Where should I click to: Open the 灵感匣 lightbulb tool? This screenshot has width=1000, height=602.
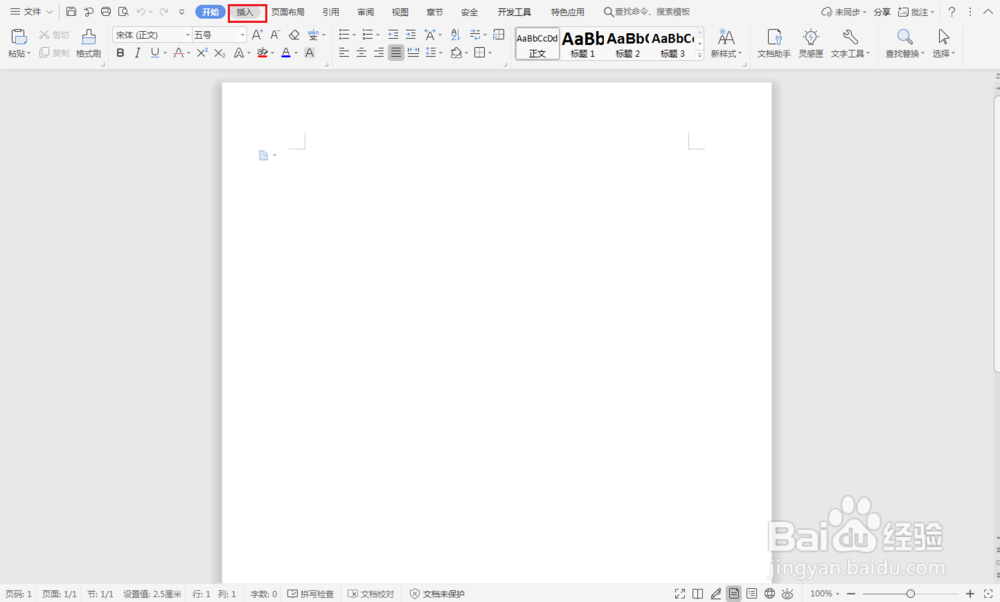pyautogui.click(x=811, y=43)
